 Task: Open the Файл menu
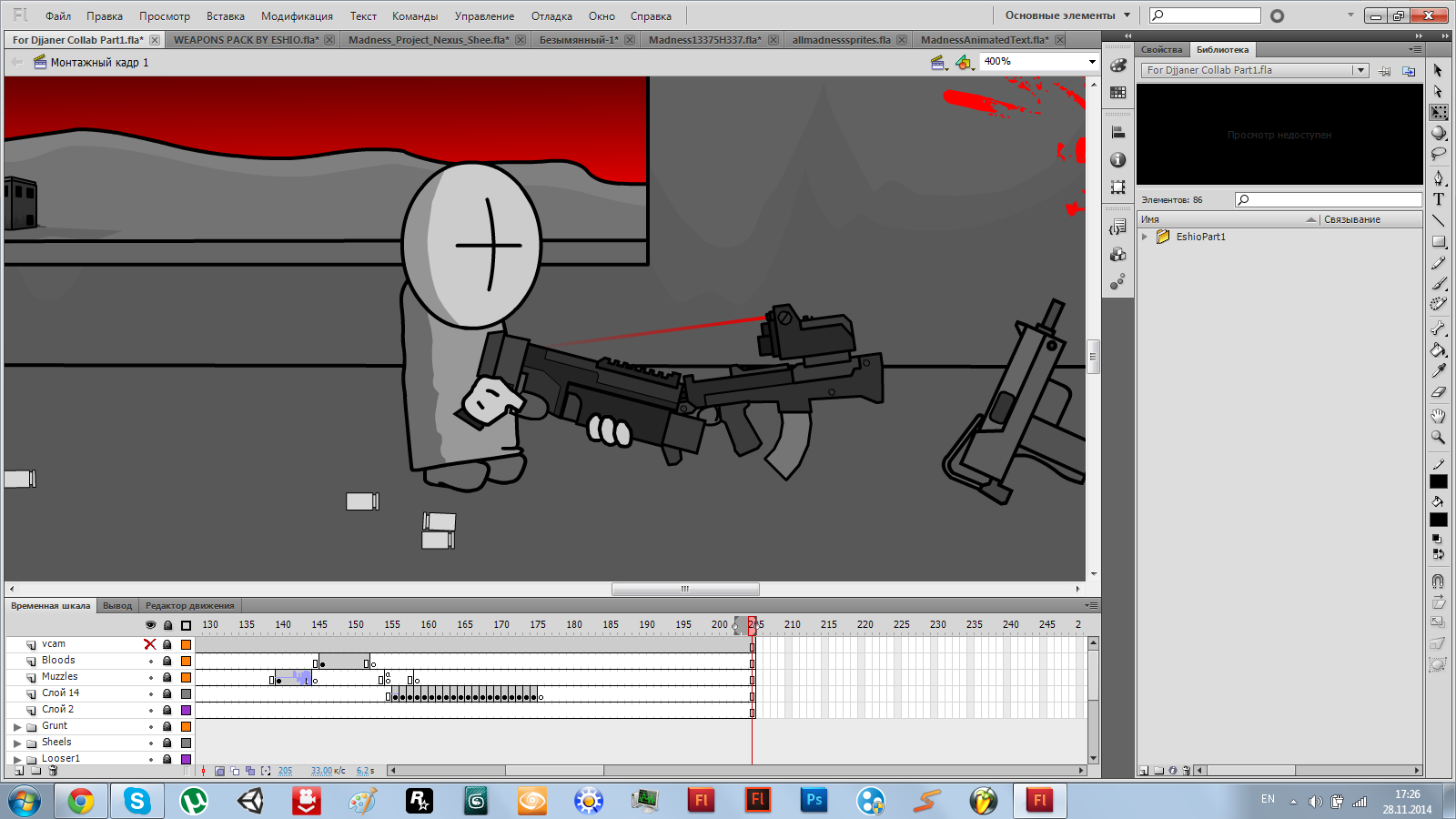click(58, 16)
